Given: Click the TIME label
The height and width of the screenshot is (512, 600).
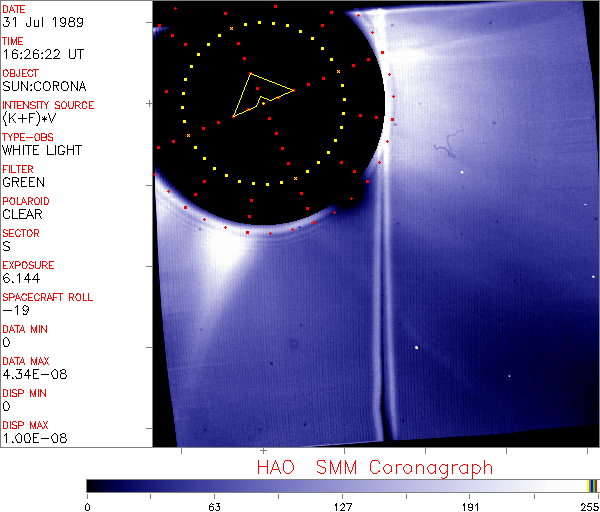Looking at the screenshot, I should tap(13, 41).
